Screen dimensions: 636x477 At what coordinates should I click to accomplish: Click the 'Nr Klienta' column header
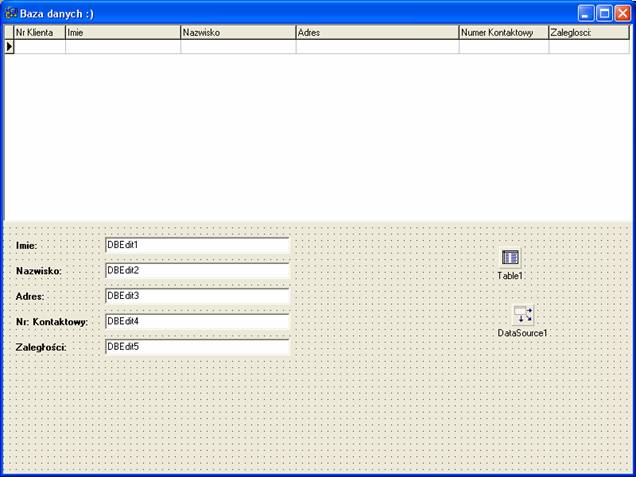39,33
